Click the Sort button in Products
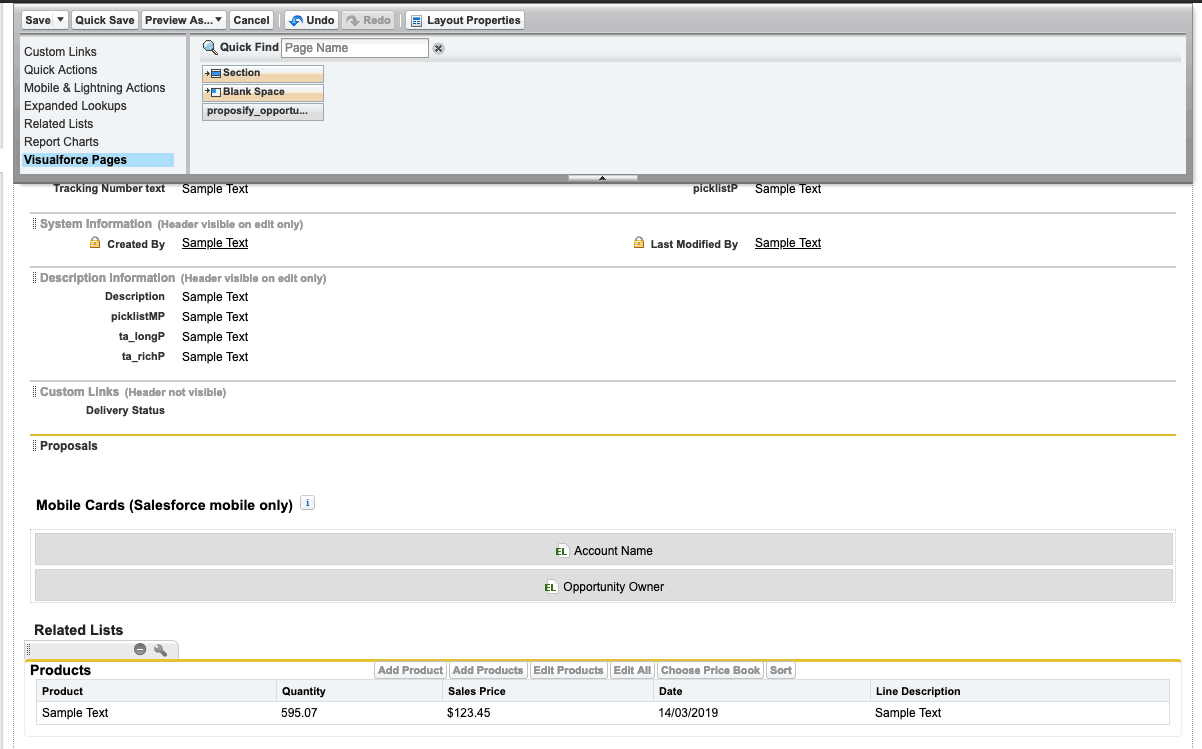This screenshot has height=749, width=1202. click(x=781, y=670)
